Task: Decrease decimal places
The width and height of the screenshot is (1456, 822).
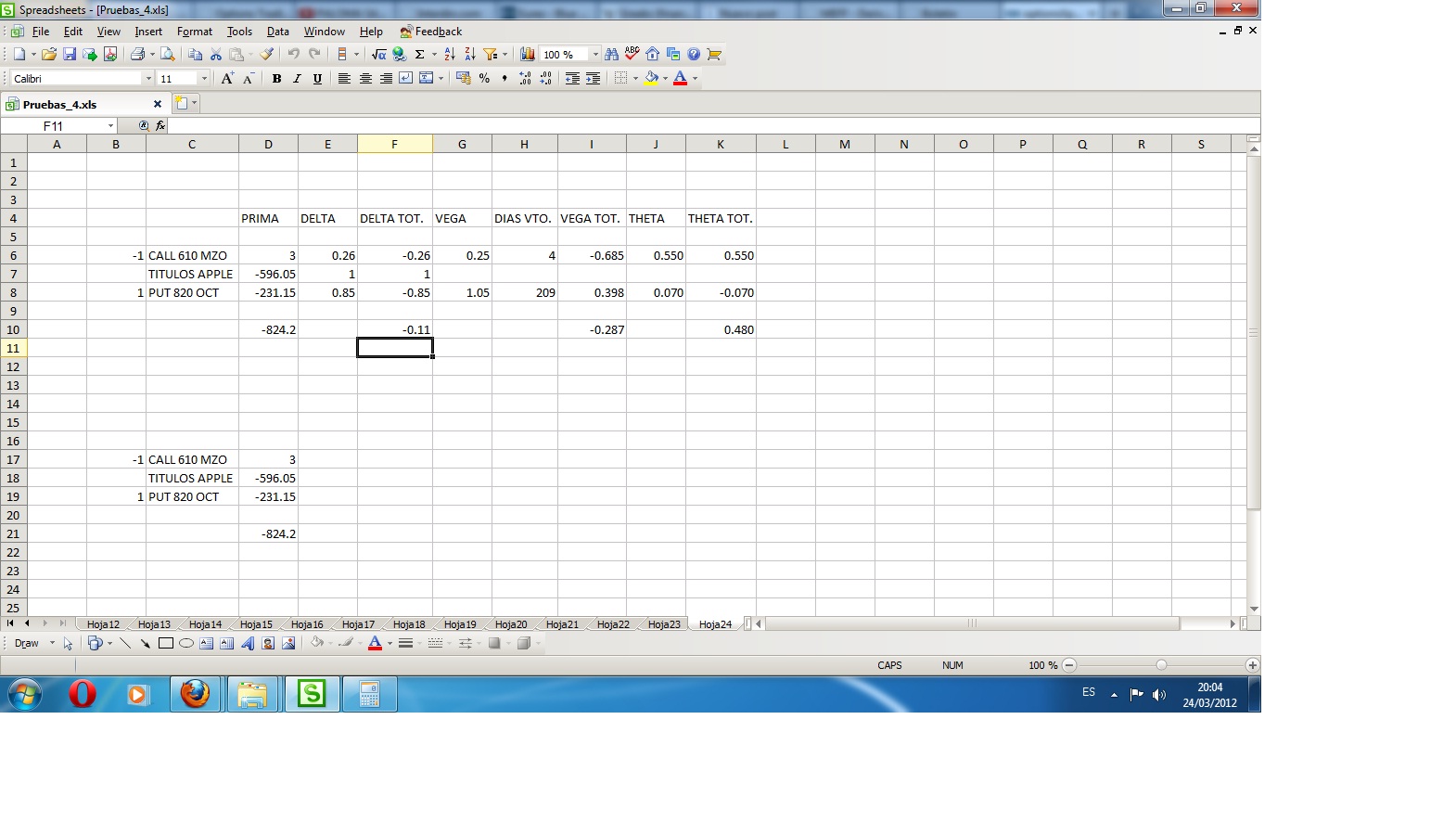Action: tap(545, 79)
